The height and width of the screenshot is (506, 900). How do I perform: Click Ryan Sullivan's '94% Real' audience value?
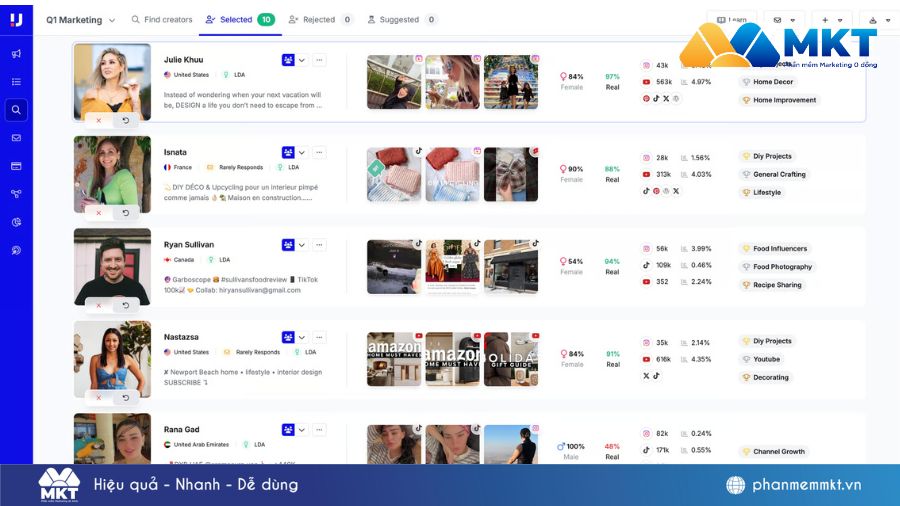pyautogui.click(x=612, y=267)
